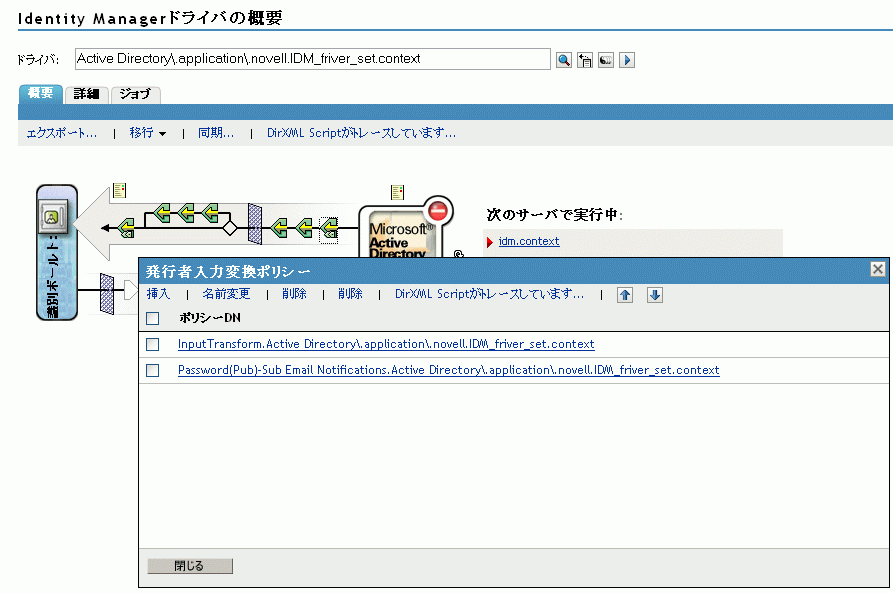Click the ポリシーDN column header text
This screenshot has height=593, width=893.
pos(210,318)
